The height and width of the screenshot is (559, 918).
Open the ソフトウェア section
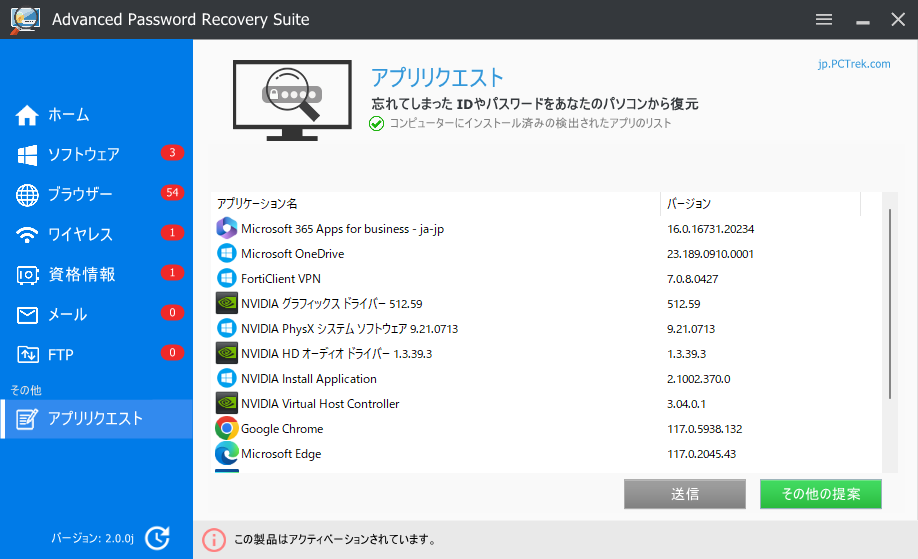pyautogui.click(x=83, y=155)
